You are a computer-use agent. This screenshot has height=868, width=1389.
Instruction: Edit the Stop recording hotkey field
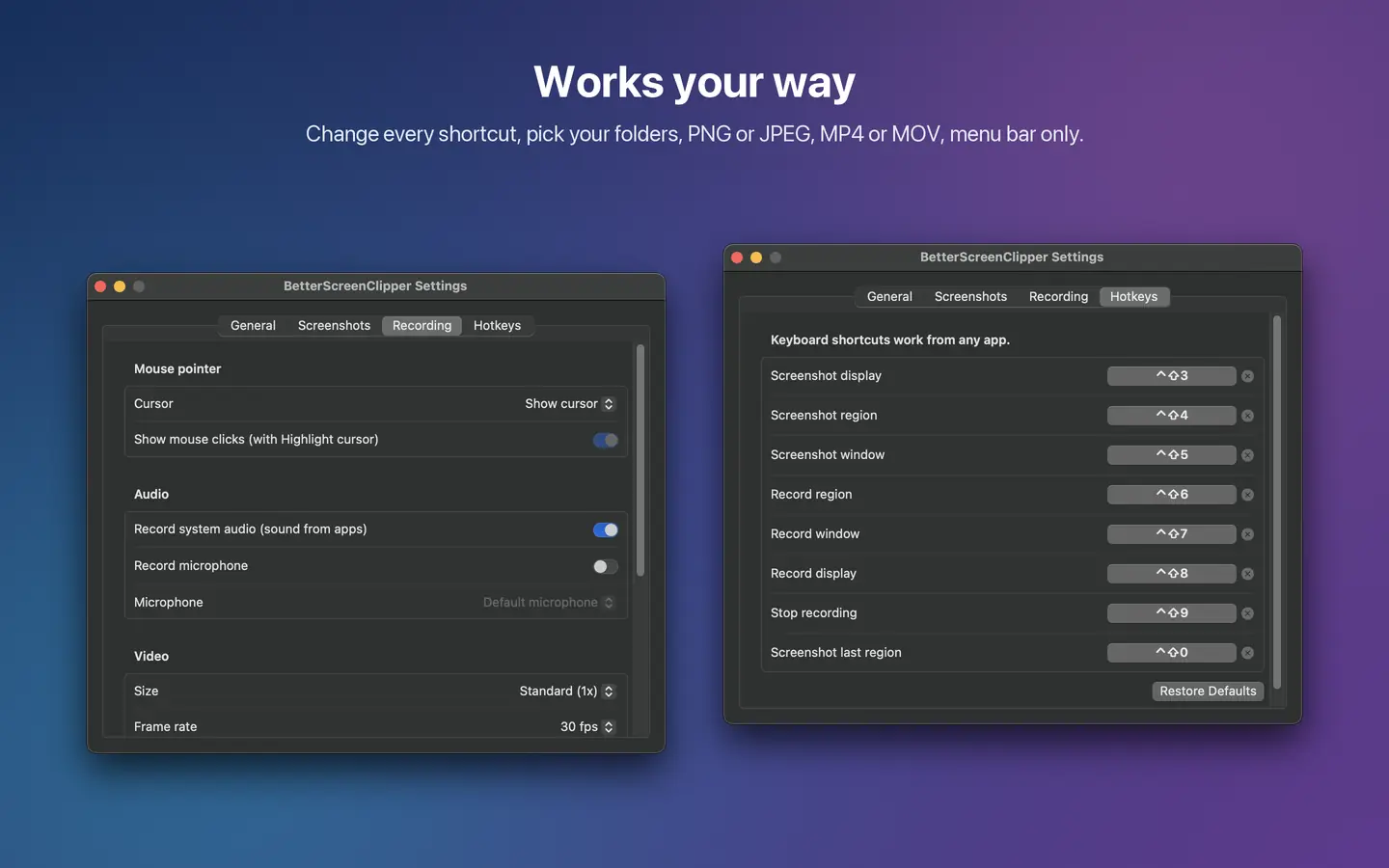(1171, 613)
